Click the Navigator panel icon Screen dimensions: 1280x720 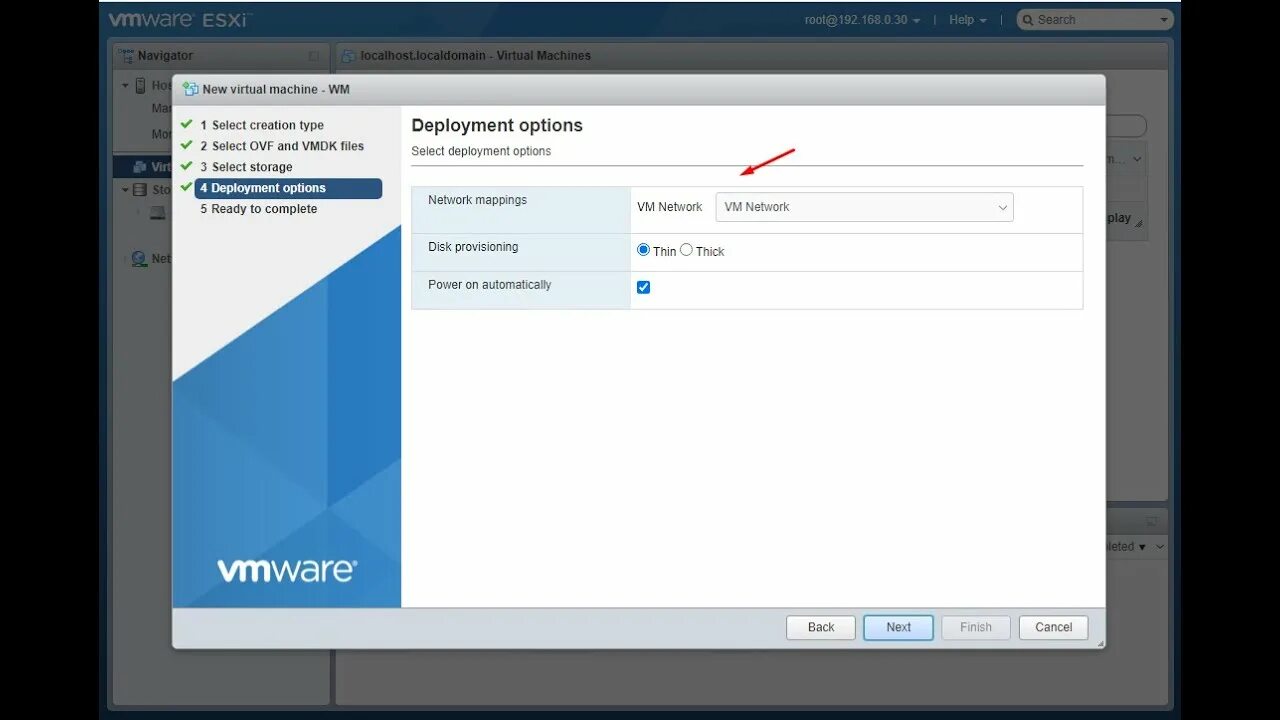click(x=126, y=55)
